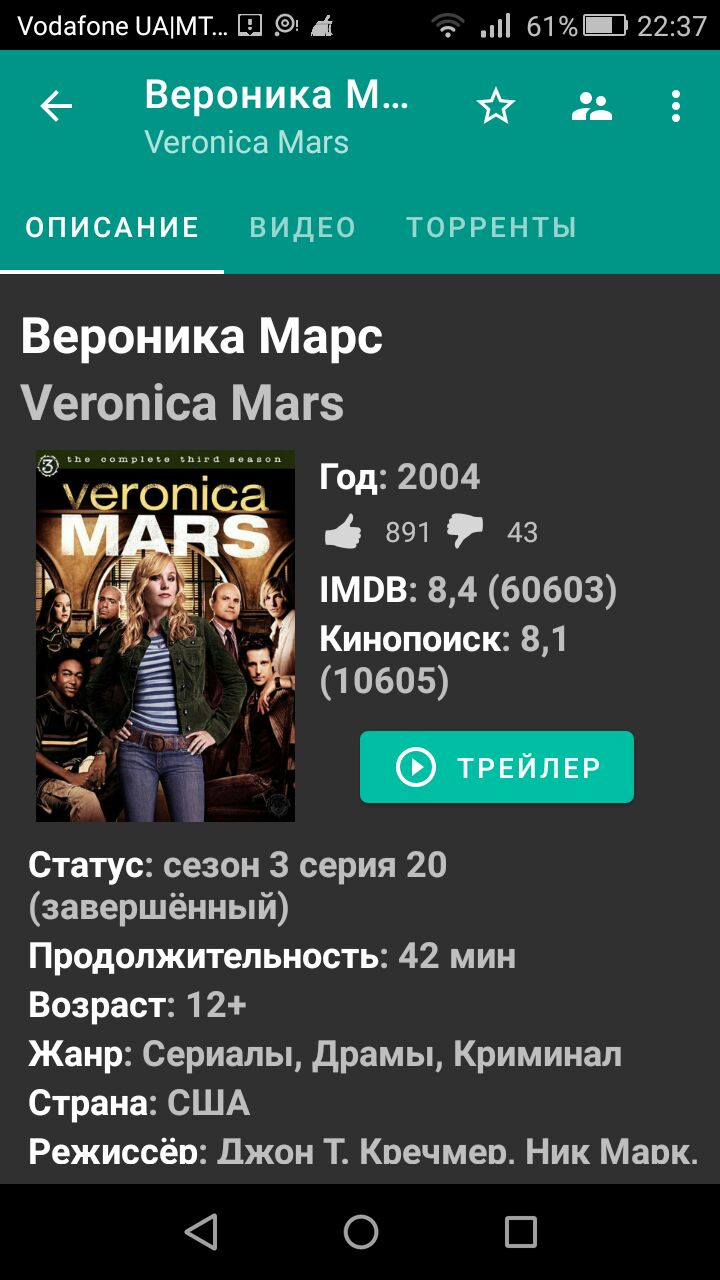Screen dimensions: 720x1280
Task: Open the recent apps square button
Action: click(520, 1232)
